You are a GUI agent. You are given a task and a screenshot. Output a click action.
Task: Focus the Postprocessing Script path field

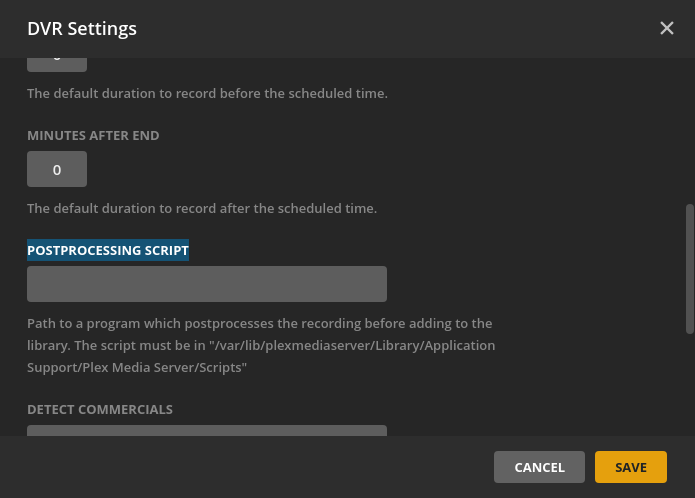click(x=207, y=284)
